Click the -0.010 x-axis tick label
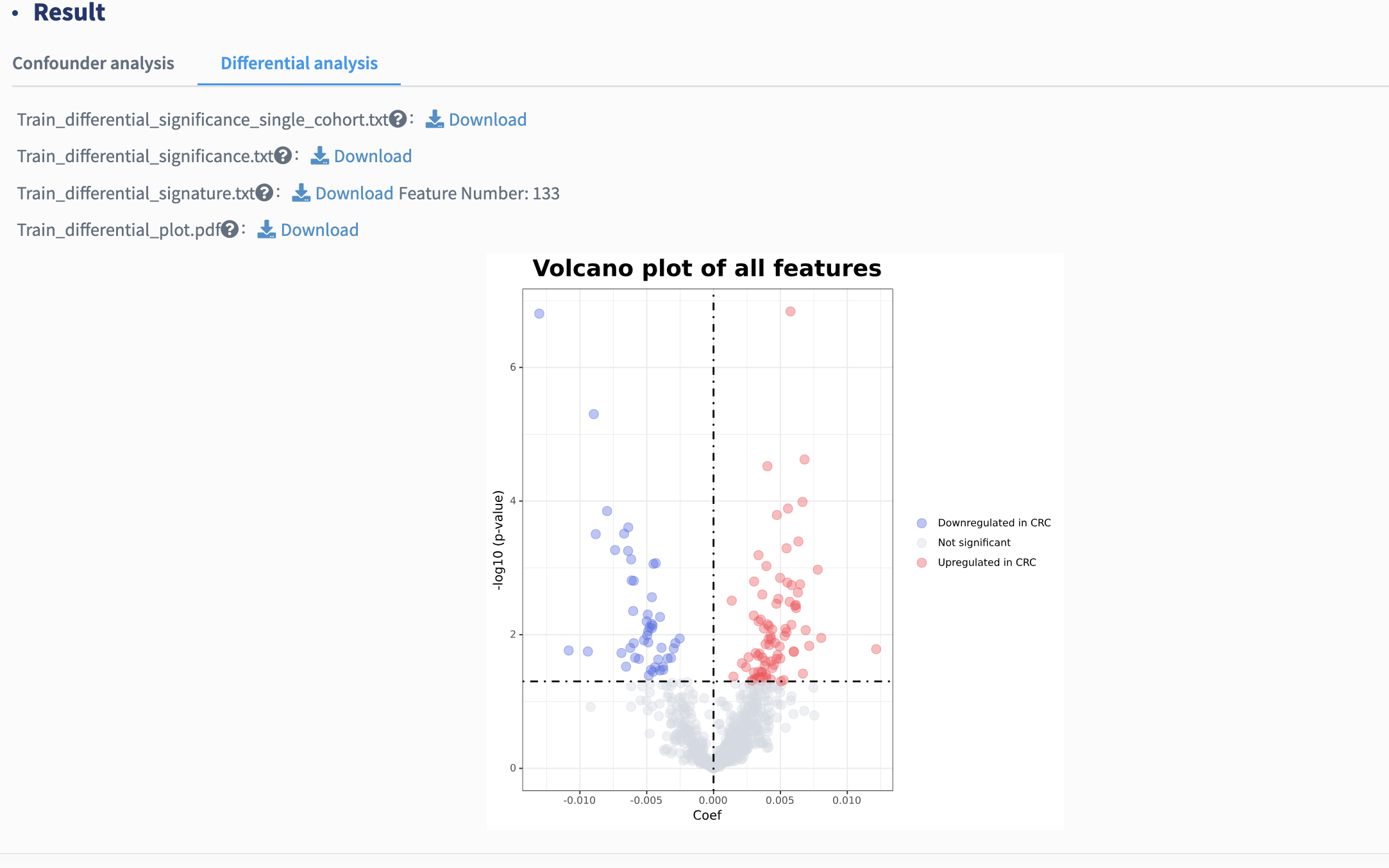This screenshot has height=868, width=1389. [579, 800]
